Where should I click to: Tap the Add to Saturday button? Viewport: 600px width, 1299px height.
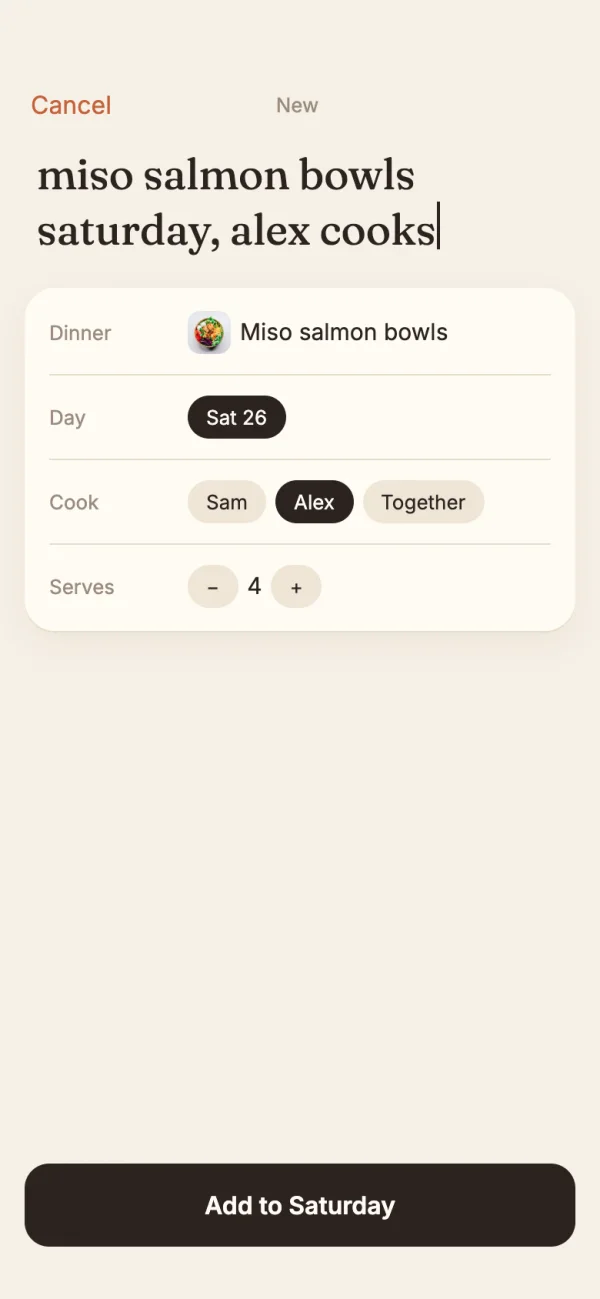point(300,1205)
